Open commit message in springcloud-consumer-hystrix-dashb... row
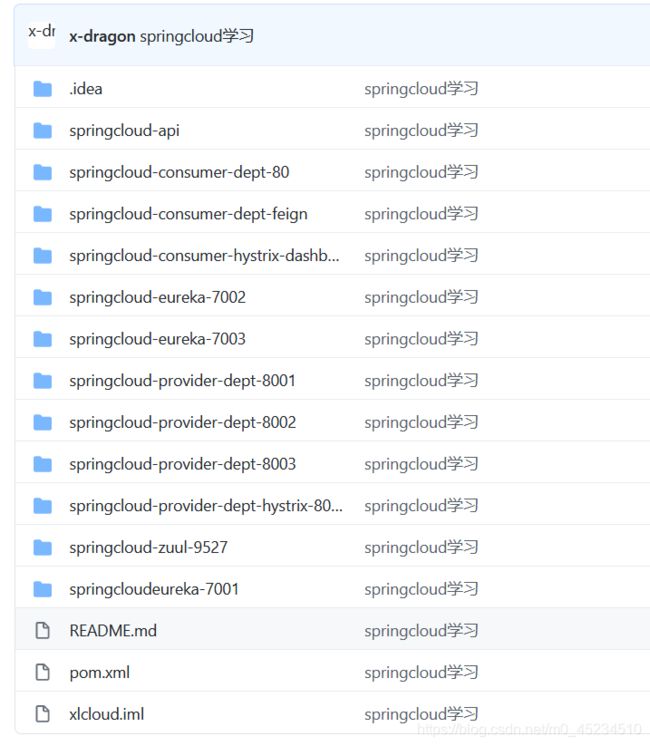650x746 pixels. coord(421,256)
